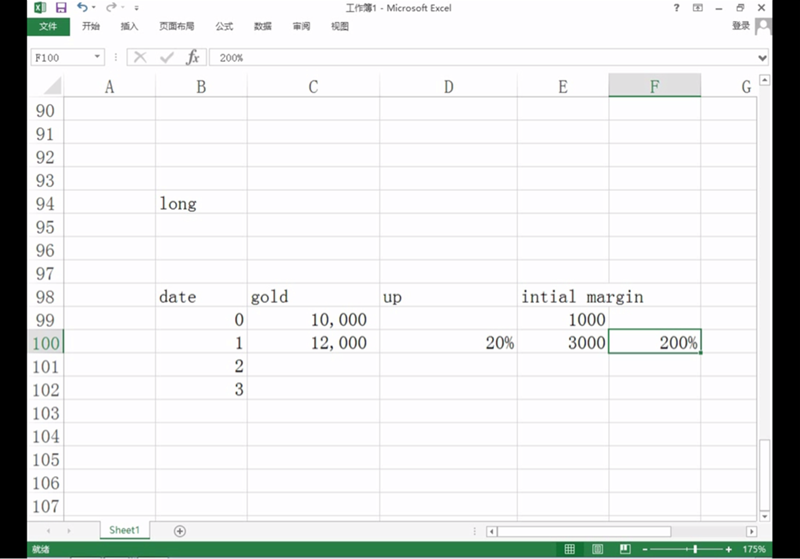The width and height of the screenshot is (800, 559).
Task: Select row 100 header
Action: click(x=45, y=343)
